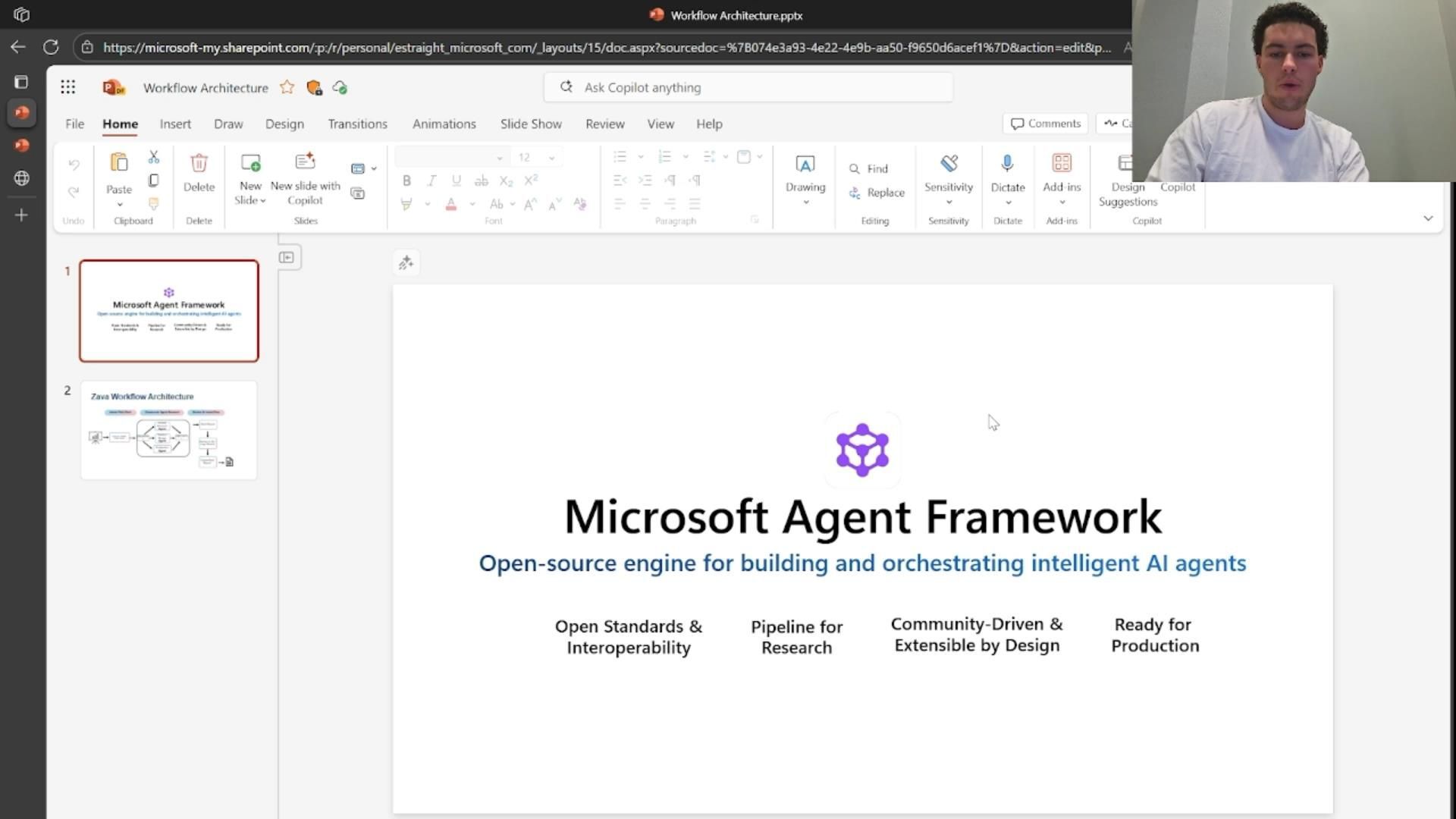Toggle Underline formatting

456,180
